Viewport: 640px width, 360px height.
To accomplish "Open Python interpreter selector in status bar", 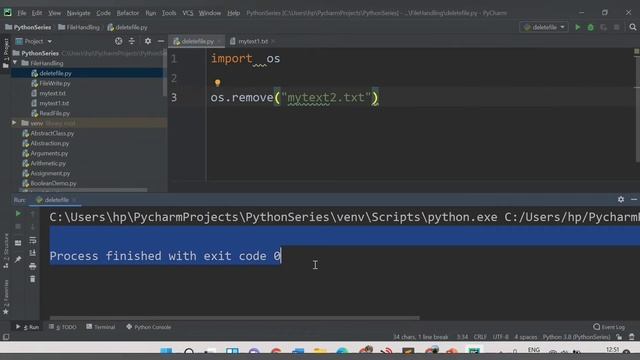I will click(576, 337).
